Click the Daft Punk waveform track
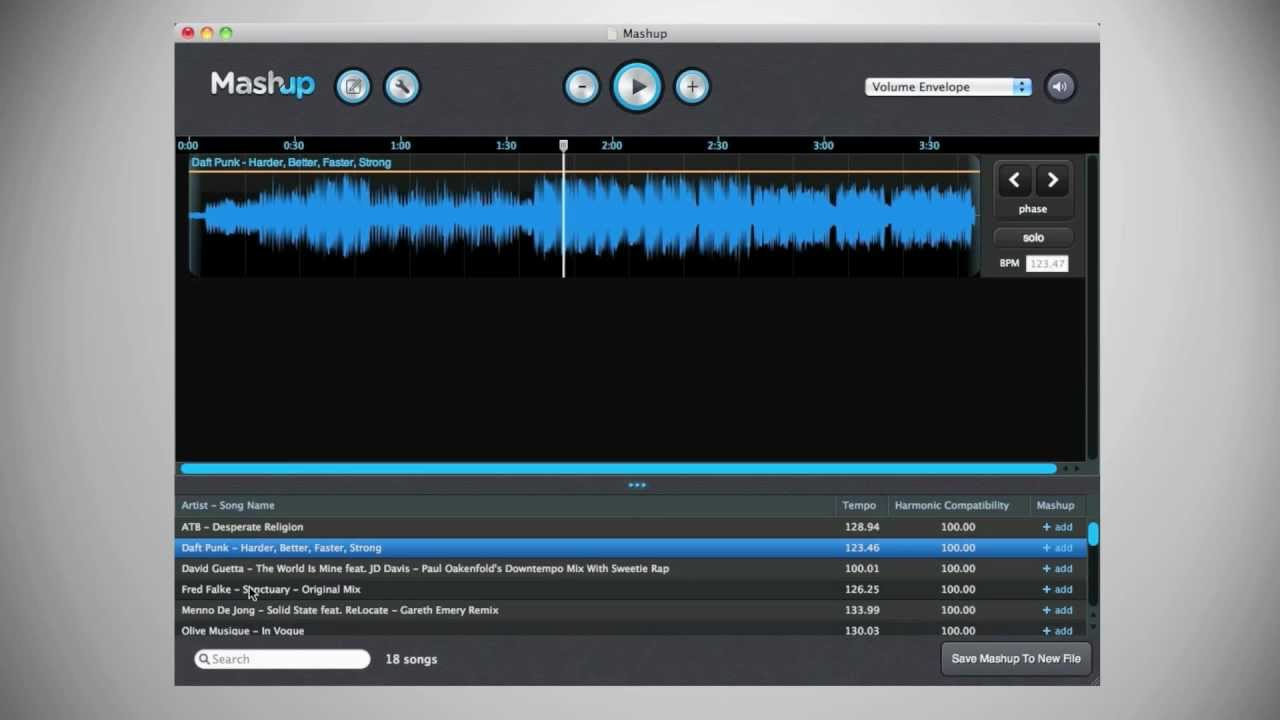The width and height of the screenshot is (1280, 720). [584, 216]
